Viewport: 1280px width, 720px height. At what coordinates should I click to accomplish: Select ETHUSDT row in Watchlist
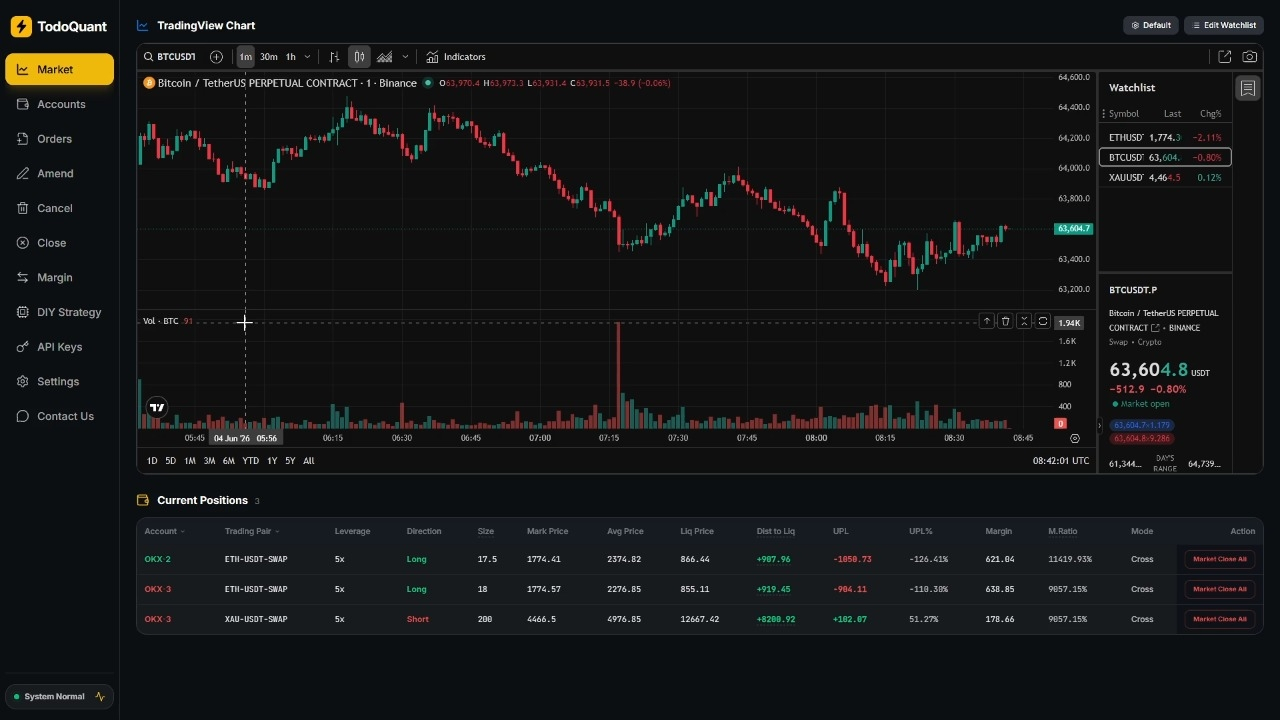coord(1165,137)
